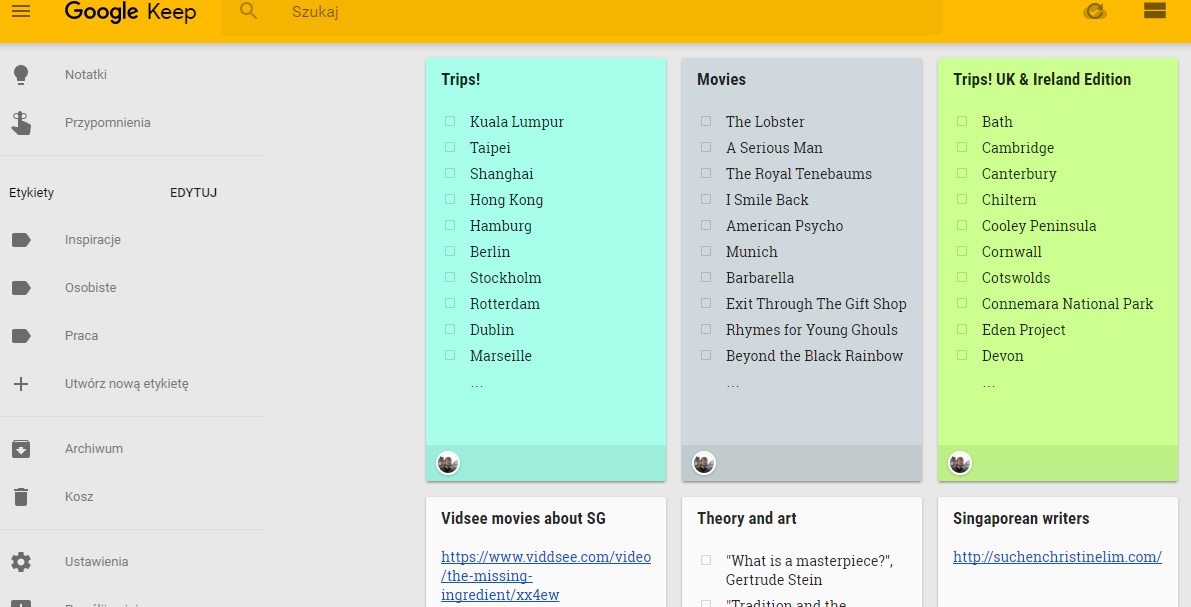Screen dimensions: 1191x607
Task: Select the Inspiracje label
Action: [93, 240]
